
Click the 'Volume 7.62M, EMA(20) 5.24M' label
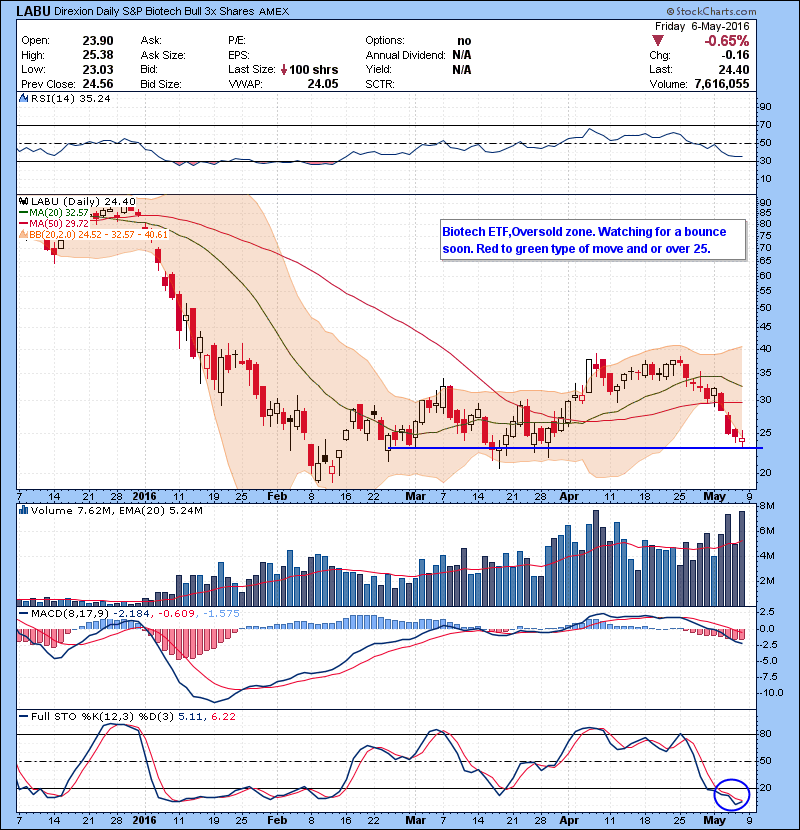[x=116, y=511]
